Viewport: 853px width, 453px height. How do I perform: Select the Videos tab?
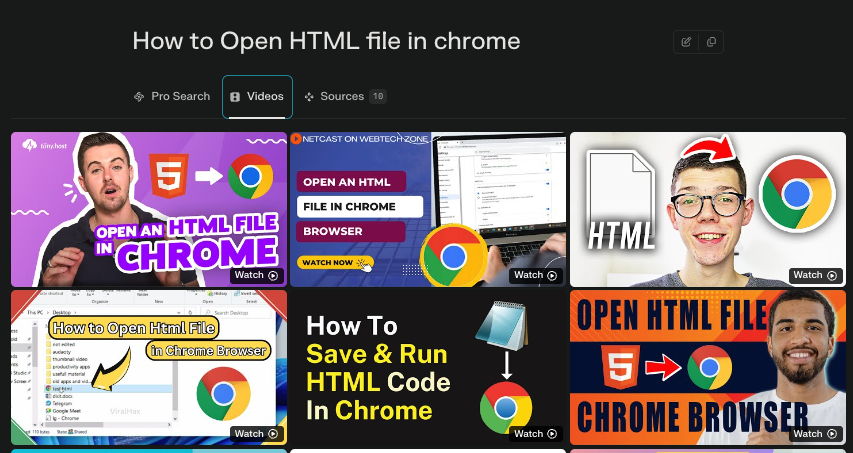pos(257,97)
